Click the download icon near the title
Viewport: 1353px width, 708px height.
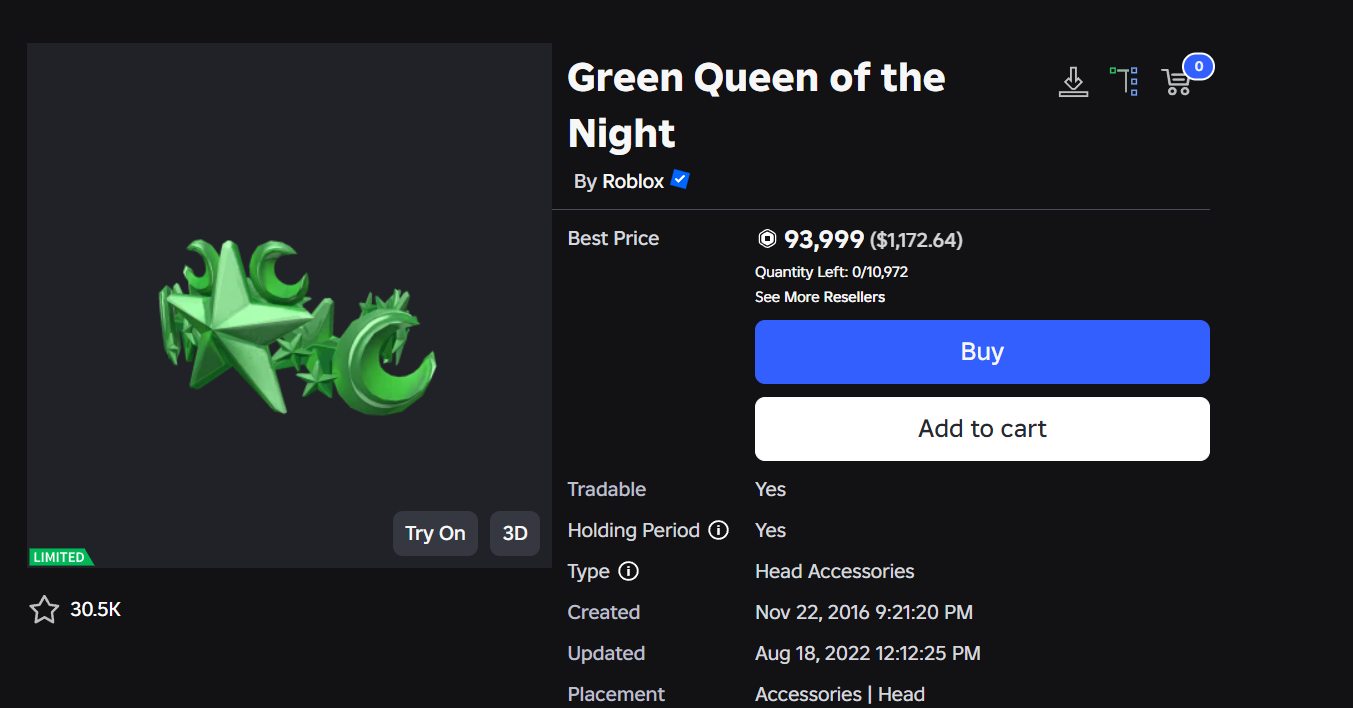coord(1073,82)
